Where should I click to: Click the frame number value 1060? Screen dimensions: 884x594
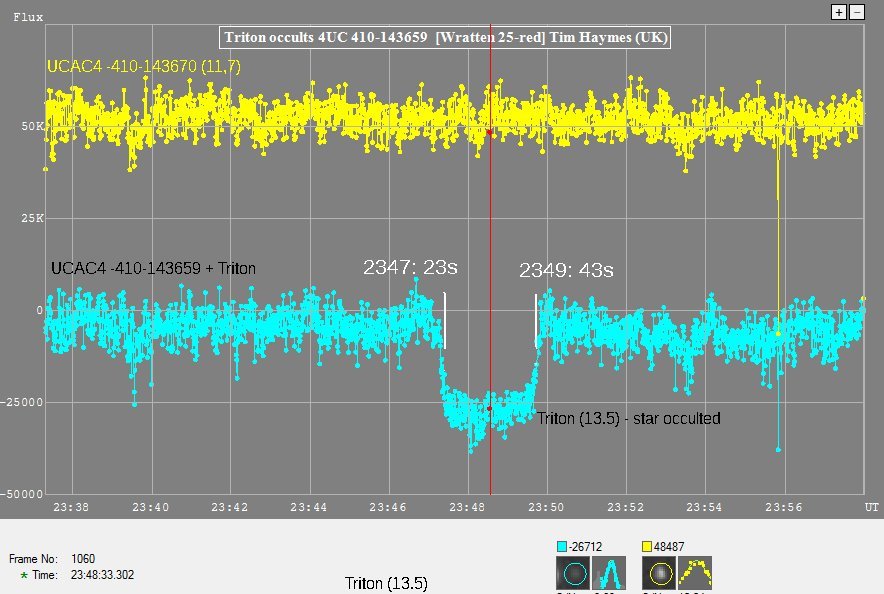tap(83, 558)
